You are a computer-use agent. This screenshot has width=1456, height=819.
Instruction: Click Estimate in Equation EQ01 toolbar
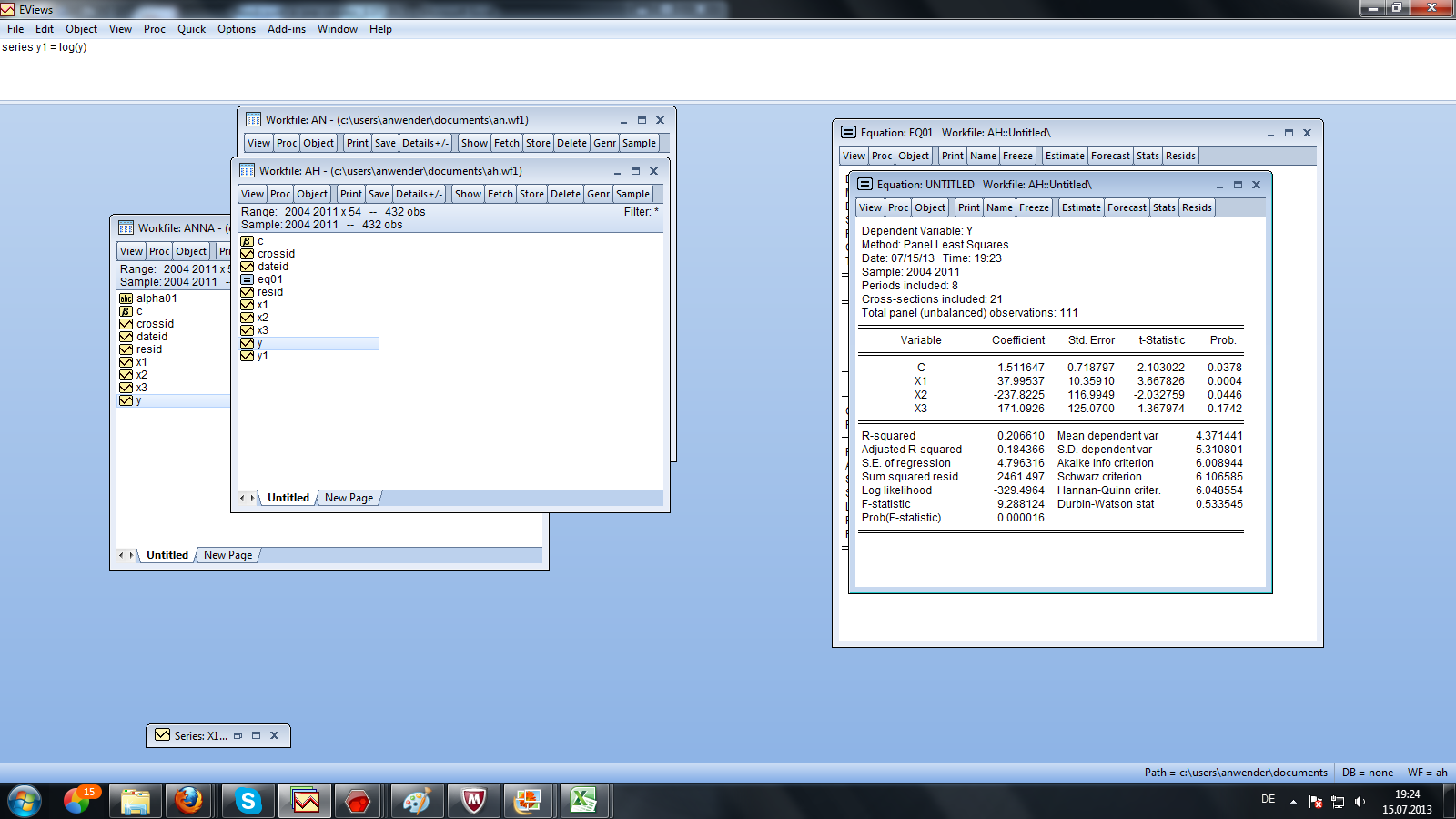[1065, 156]
